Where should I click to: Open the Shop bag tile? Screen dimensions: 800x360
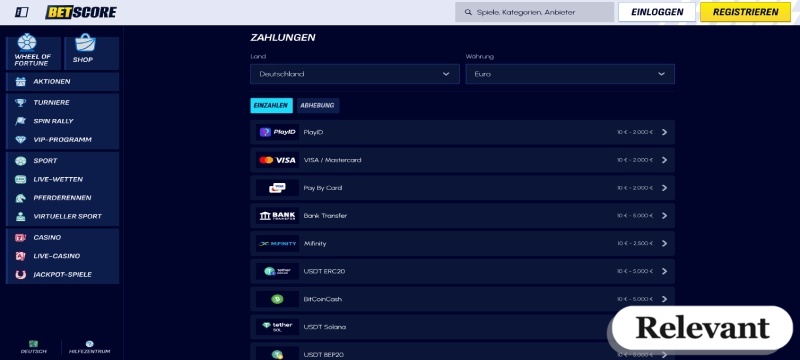tap(92, 52)
